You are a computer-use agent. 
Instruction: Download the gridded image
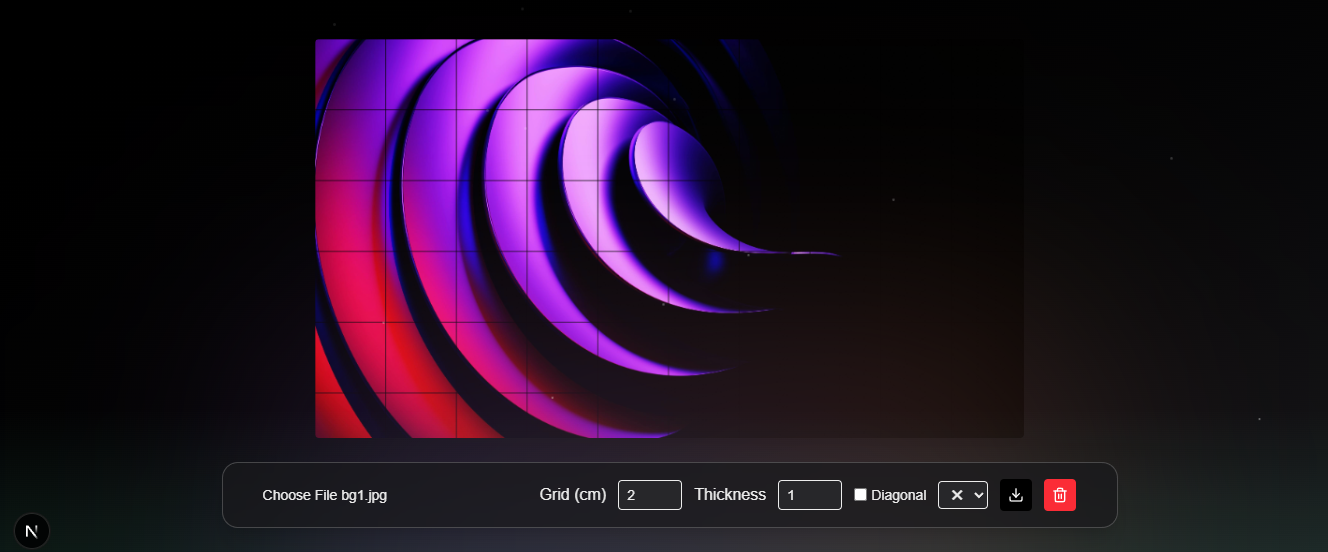click(1016, 495)
